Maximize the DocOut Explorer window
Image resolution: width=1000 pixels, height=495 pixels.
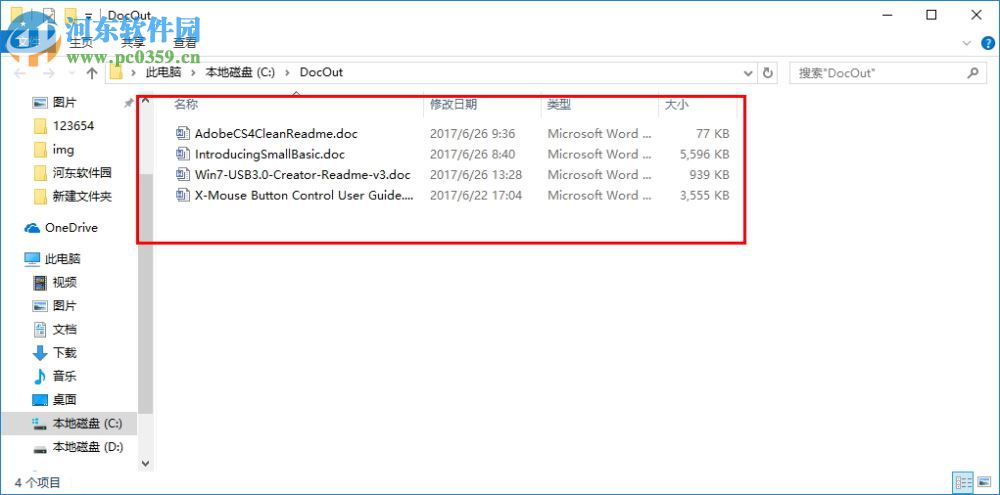click(x=931, y=15)
